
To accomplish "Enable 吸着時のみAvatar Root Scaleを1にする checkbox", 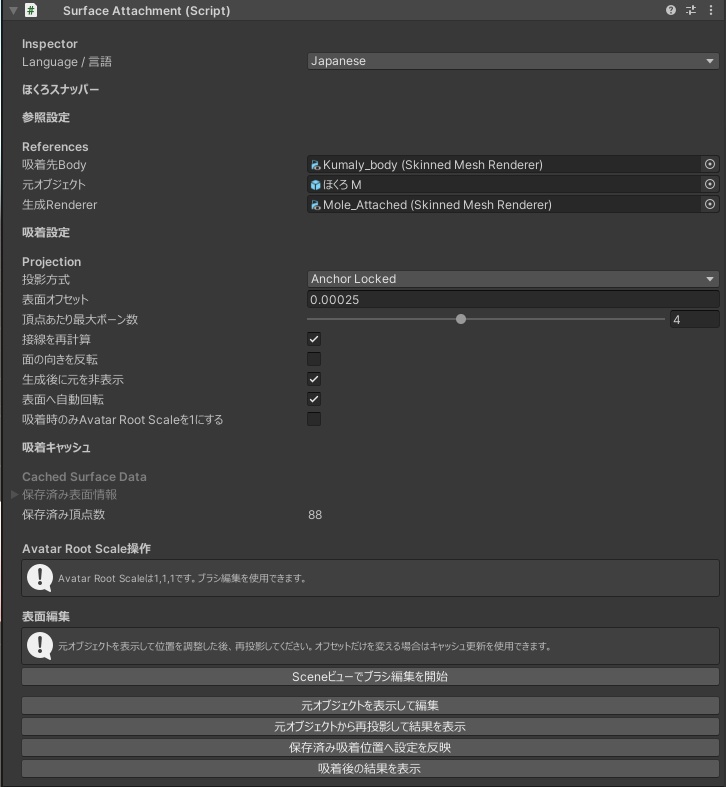I will 314,419.
